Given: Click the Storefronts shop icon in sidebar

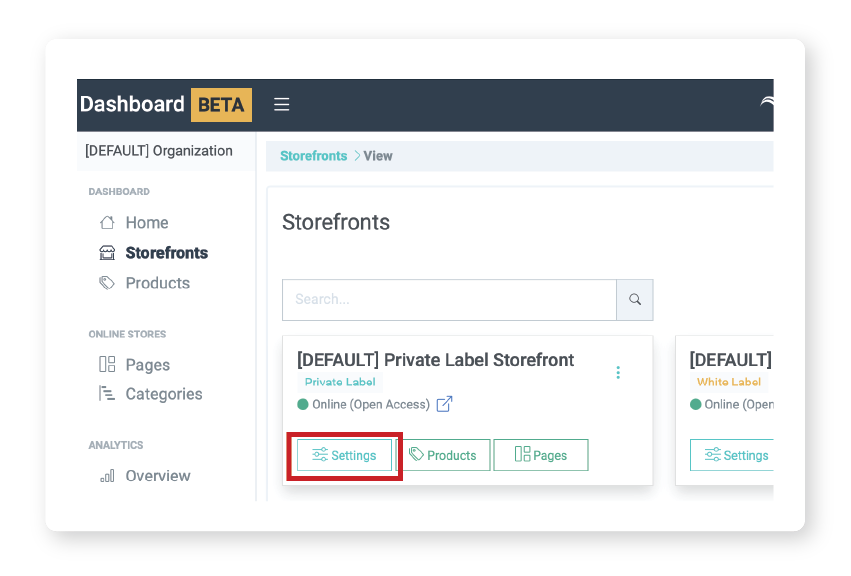Looking at the screenshot, I should point(107,253).
